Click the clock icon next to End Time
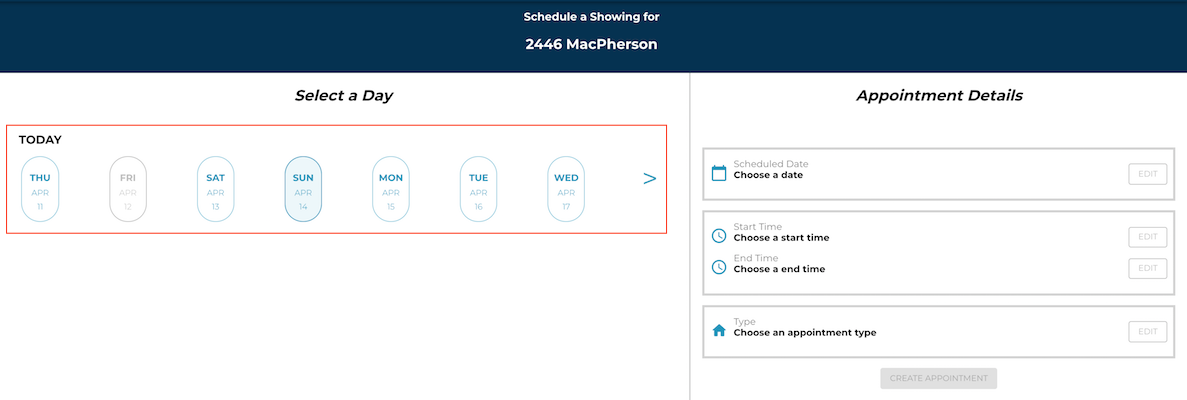This screenshot has width=1187, height=400. tap(719, 267)
